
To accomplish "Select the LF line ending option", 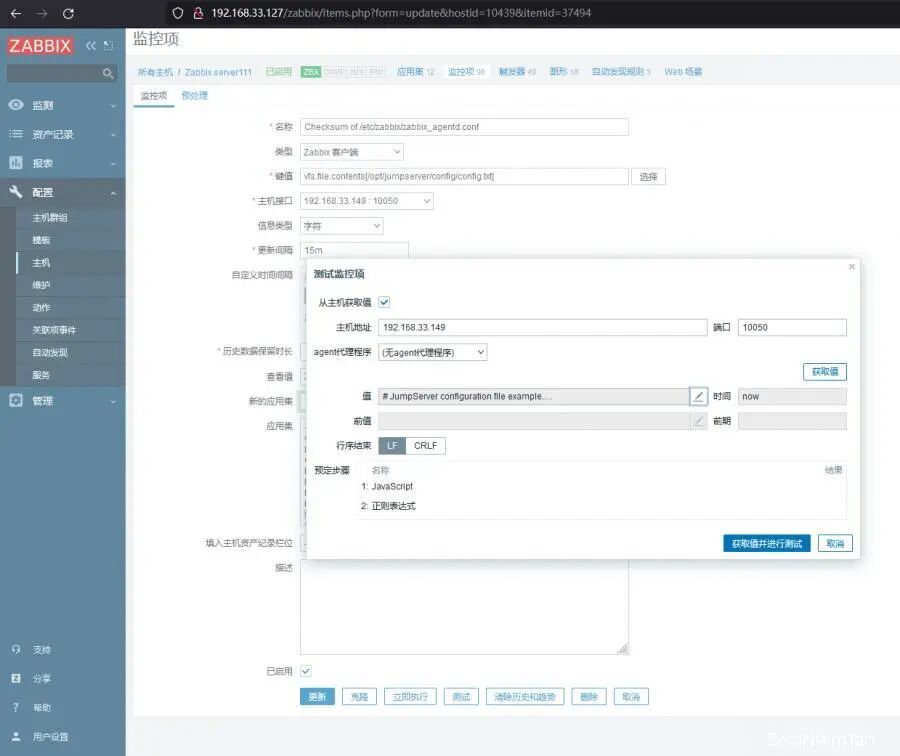I will 392,445.
